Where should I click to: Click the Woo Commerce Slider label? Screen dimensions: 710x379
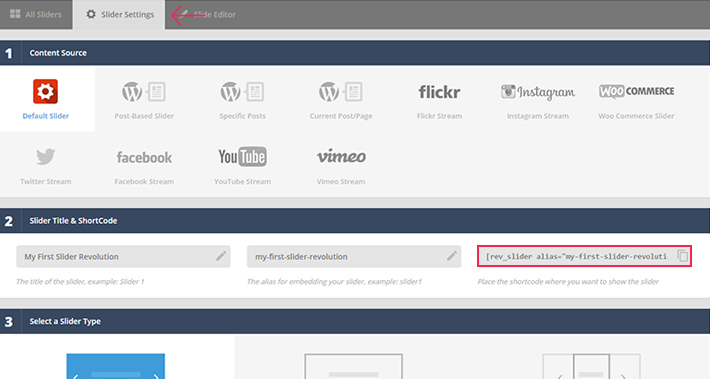[x=636, y=116]
